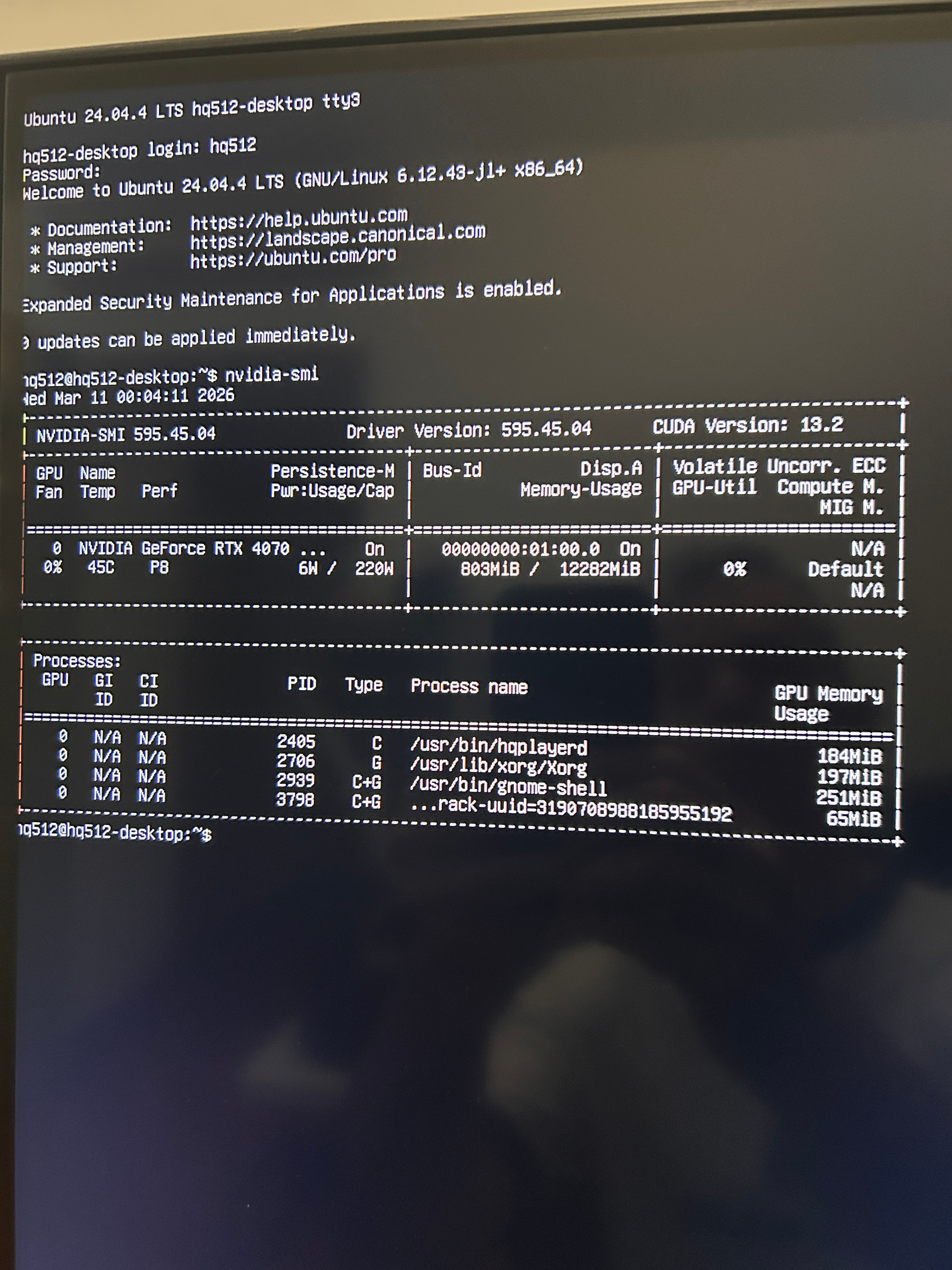
Task: Click the login username hq512 text
Action: [233, 146]
